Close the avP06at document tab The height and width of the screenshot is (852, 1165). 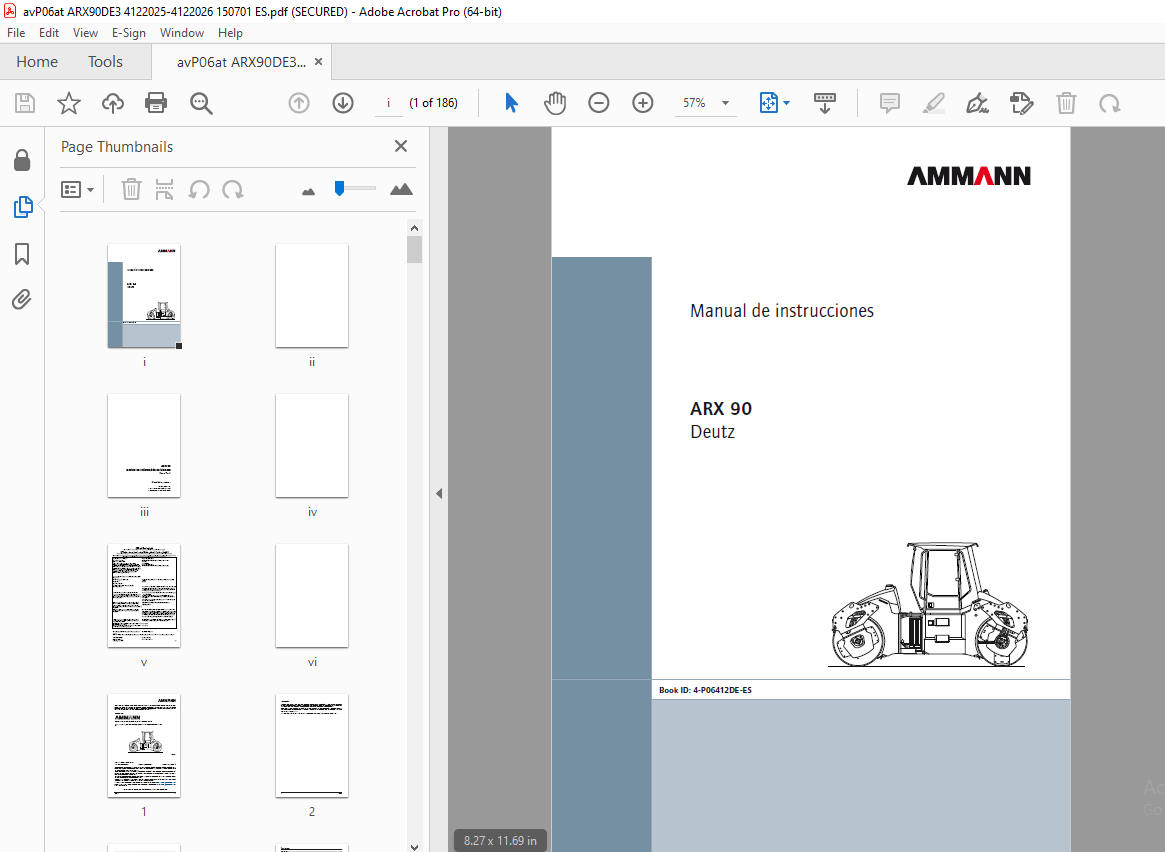click(x=319, y=62)
